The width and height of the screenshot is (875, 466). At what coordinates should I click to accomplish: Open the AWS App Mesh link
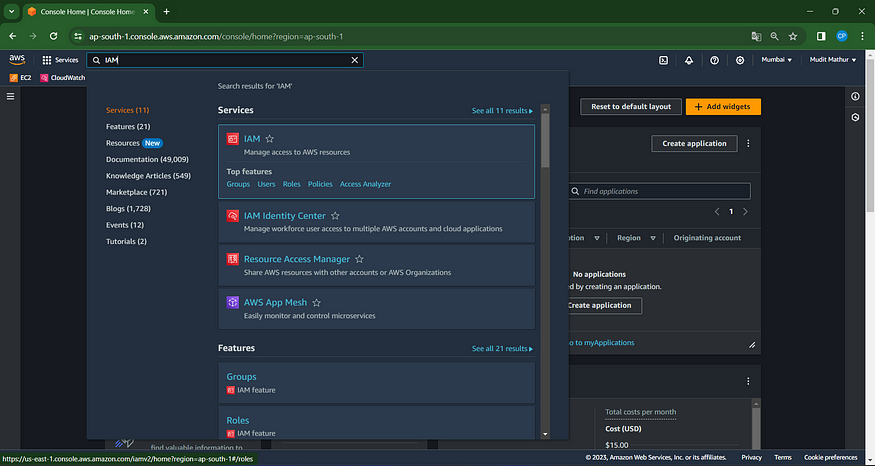click(276, 302)
